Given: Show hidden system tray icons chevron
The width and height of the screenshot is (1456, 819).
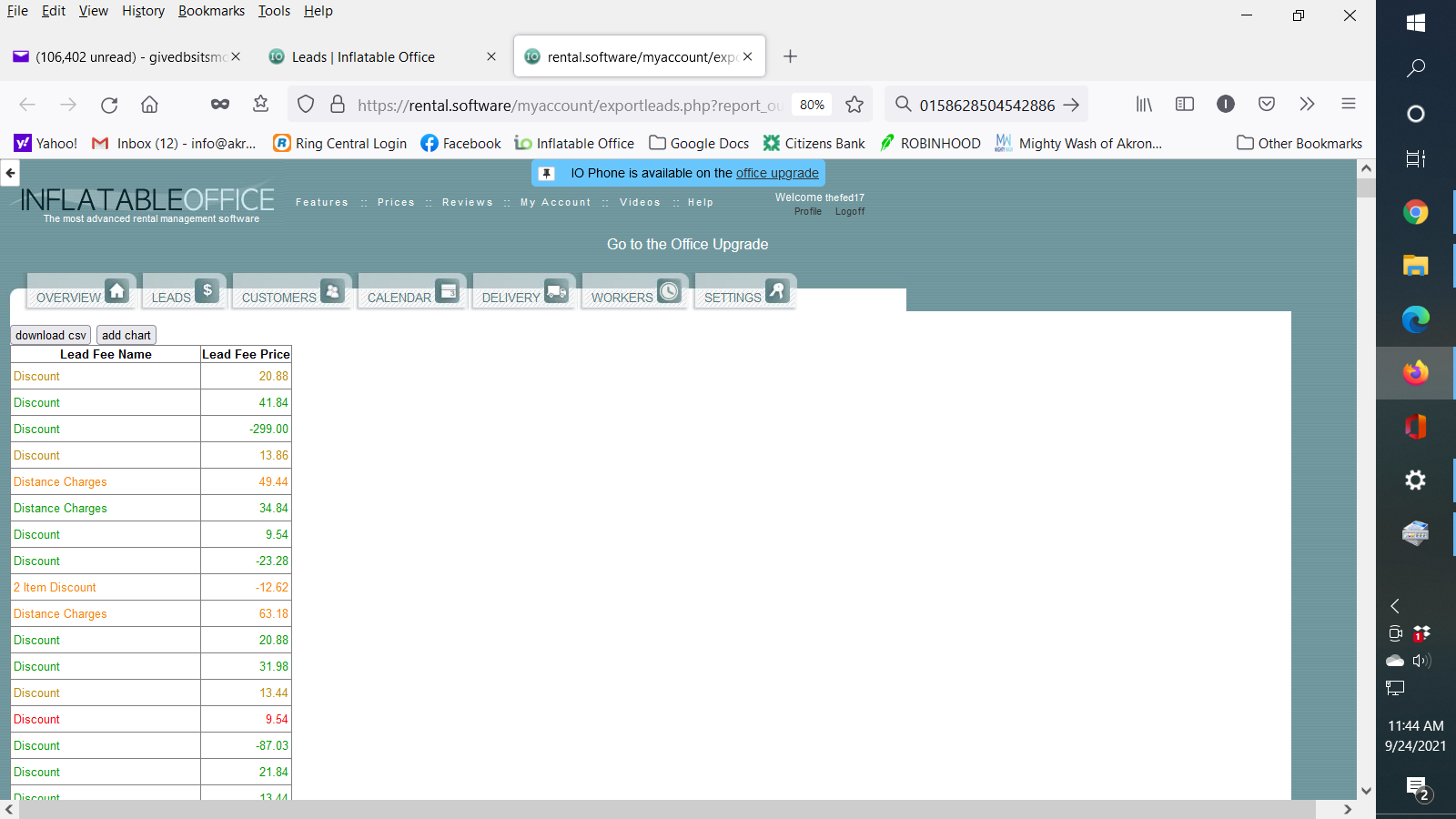Looking at the screenshot, I should [1394, 606].
